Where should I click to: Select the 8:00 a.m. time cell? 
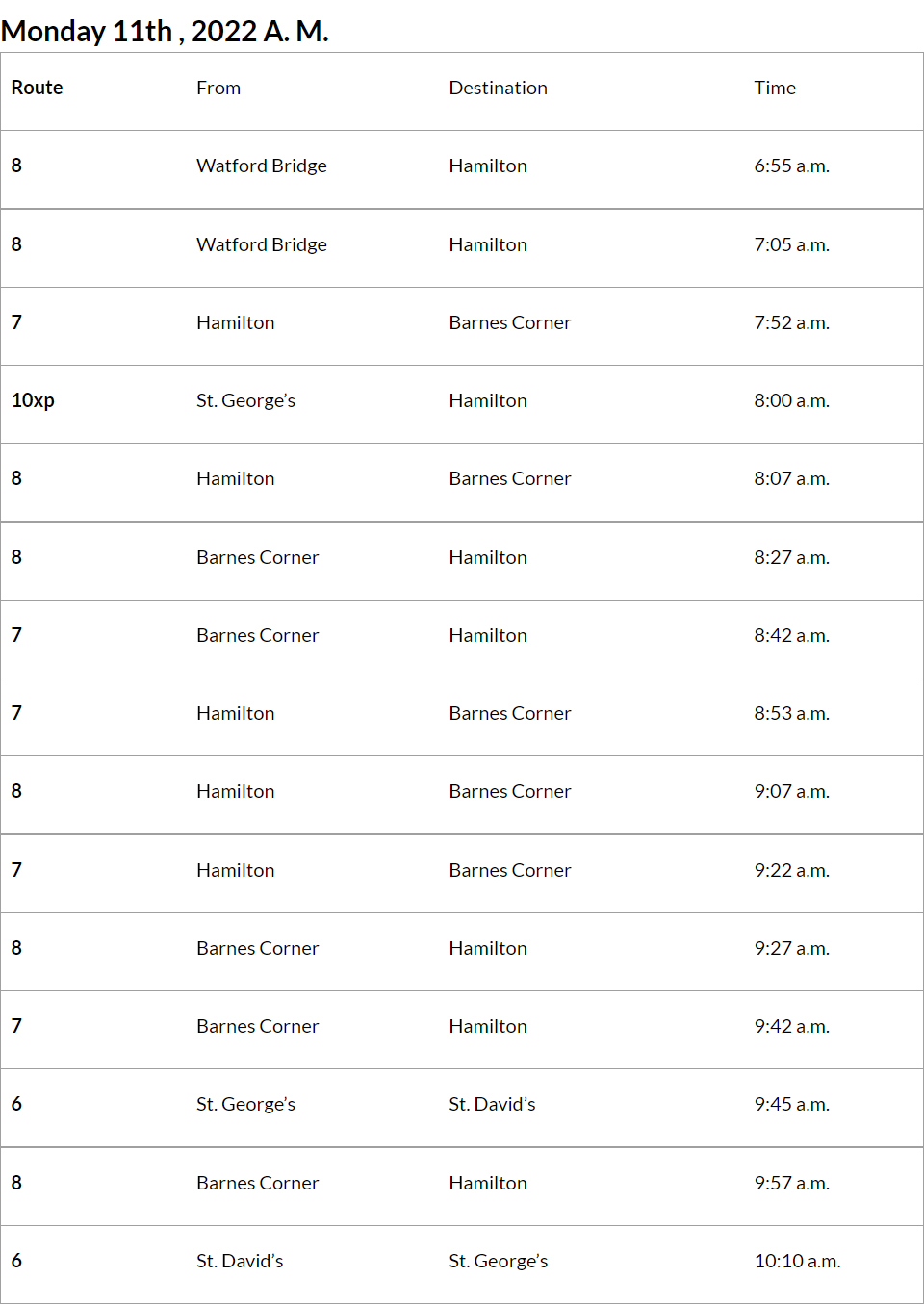click(791, 400)
